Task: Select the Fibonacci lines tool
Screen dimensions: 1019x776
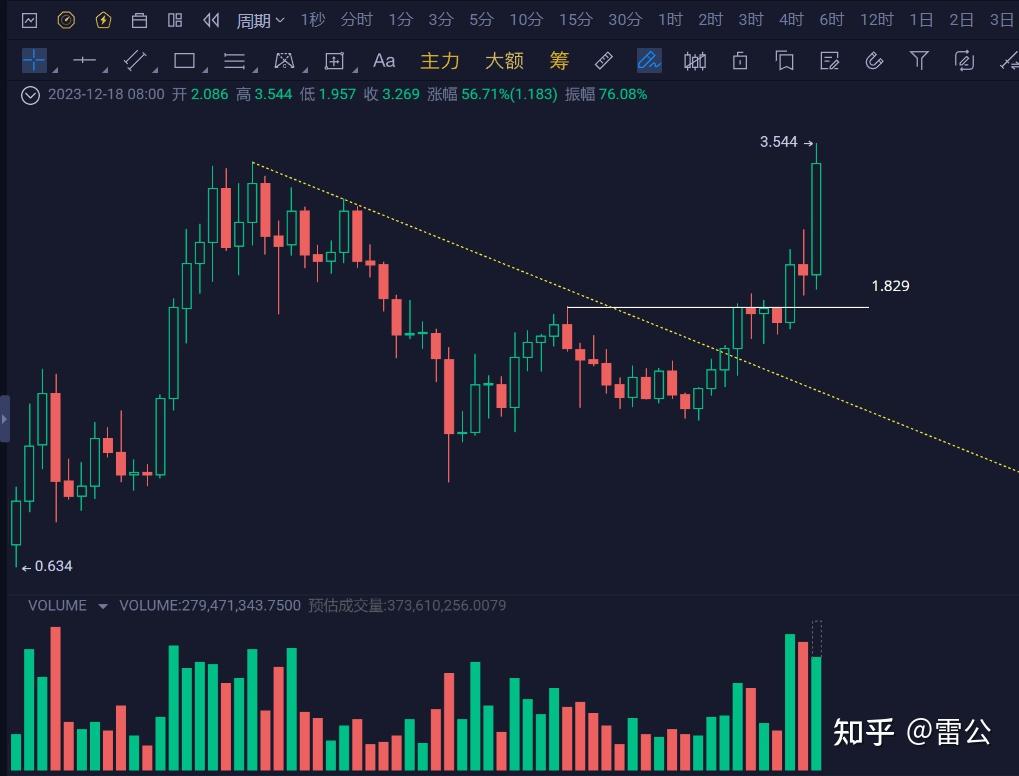Action: point(234,60)
